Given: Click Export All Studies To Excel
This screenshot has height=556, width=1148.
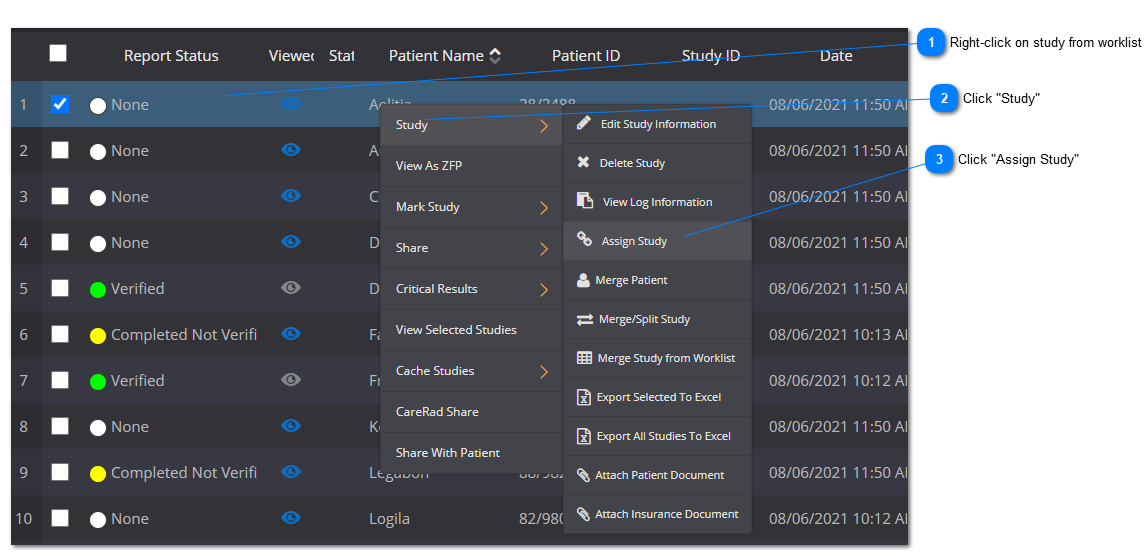Looking at the screenshot, I should pyautogui.click(x=663, y=436).
